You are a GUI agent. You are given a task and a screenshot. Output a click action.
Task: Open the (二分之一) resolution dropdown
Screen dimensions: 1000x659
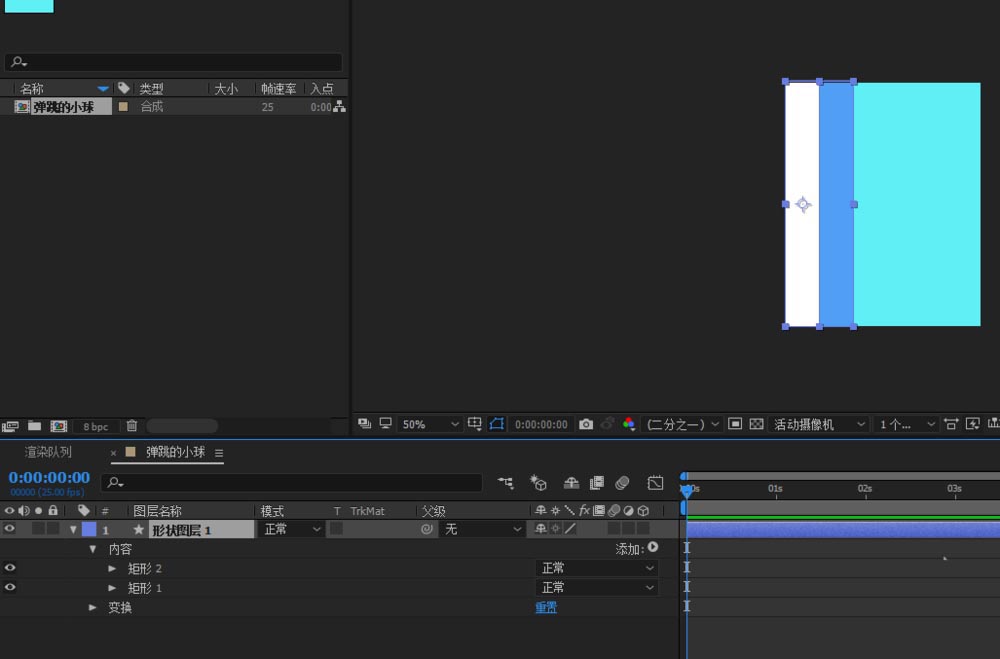[682, 424]
